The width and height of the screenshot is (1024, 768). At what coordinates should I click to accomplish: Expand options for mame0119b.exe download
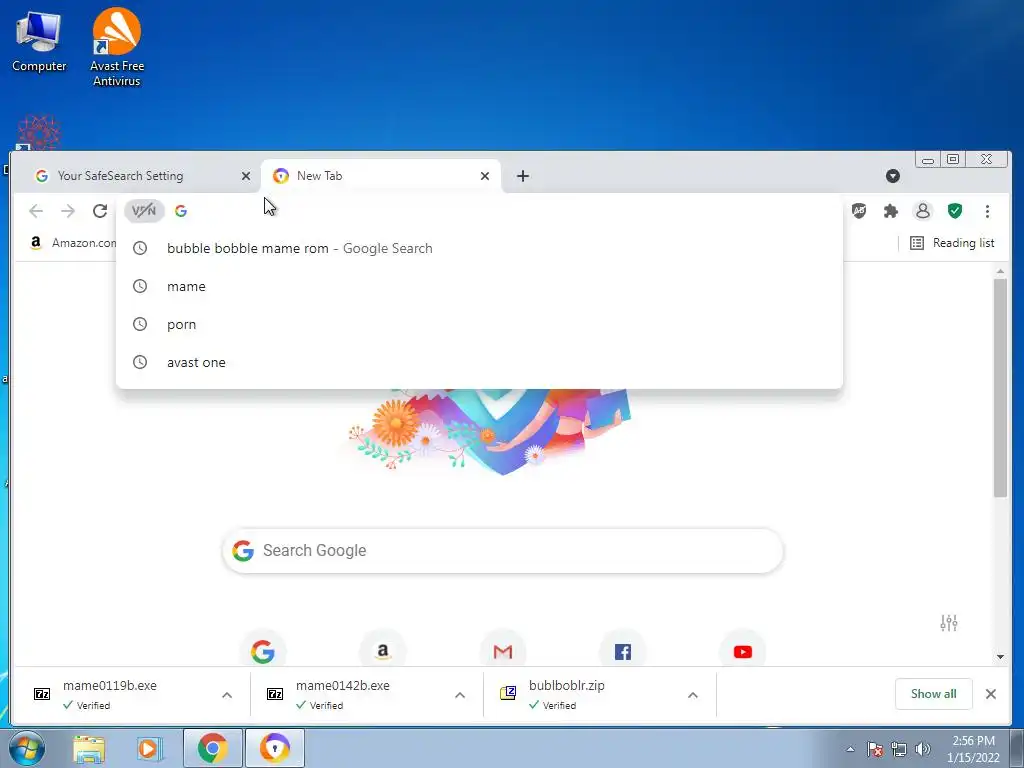(x=227, y=695)
